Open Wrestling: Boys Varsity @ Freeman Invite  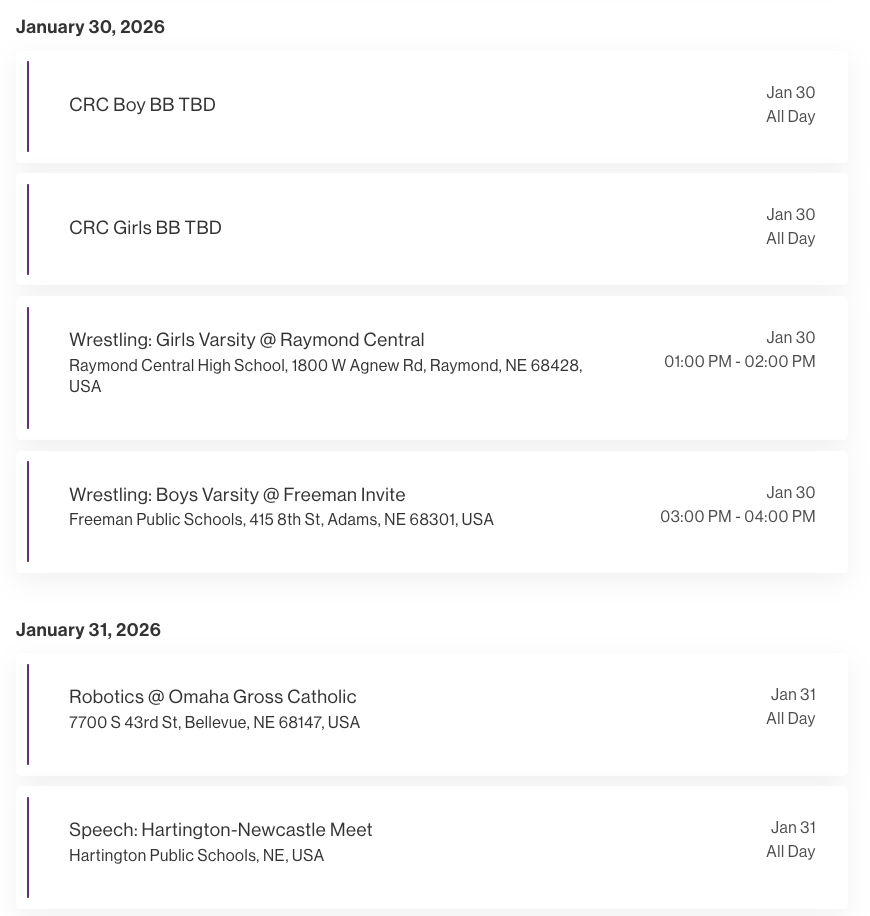tap(237, 495)
